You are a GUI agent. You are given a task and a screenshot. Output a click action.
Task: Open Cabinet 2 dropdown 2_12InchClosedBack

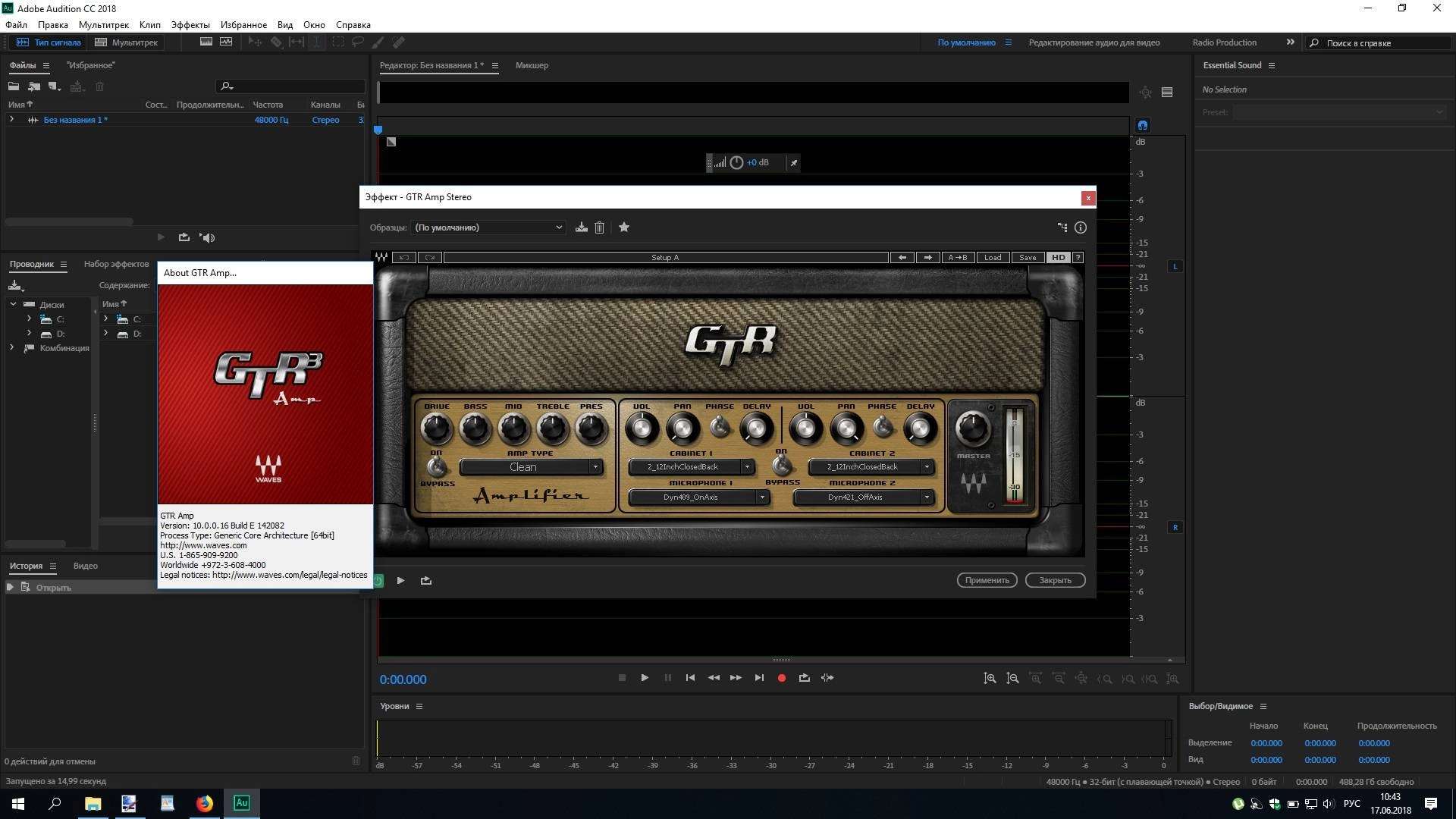click(x=870, y=466)
